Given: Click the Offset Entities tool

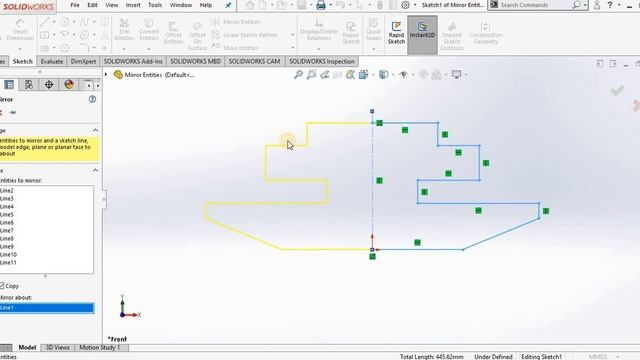Looking at the screenshot, I should [173, 33].
